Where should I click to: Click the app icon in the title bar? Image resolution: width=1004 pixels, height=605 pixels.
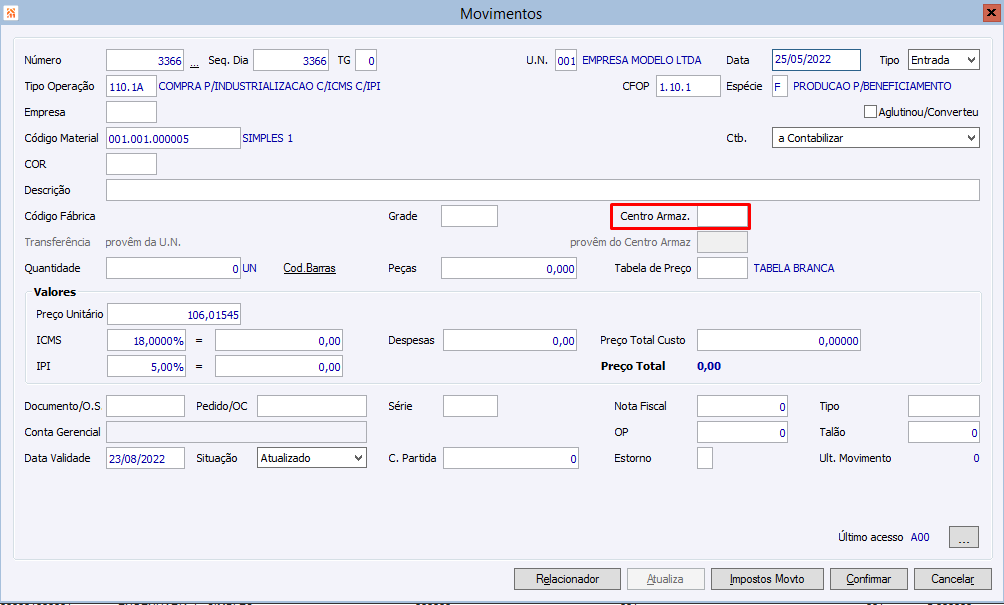[10, 13]
